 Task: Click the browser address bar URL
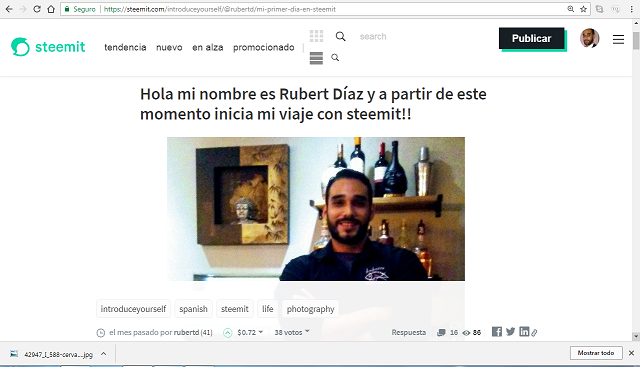coord(220,9)
